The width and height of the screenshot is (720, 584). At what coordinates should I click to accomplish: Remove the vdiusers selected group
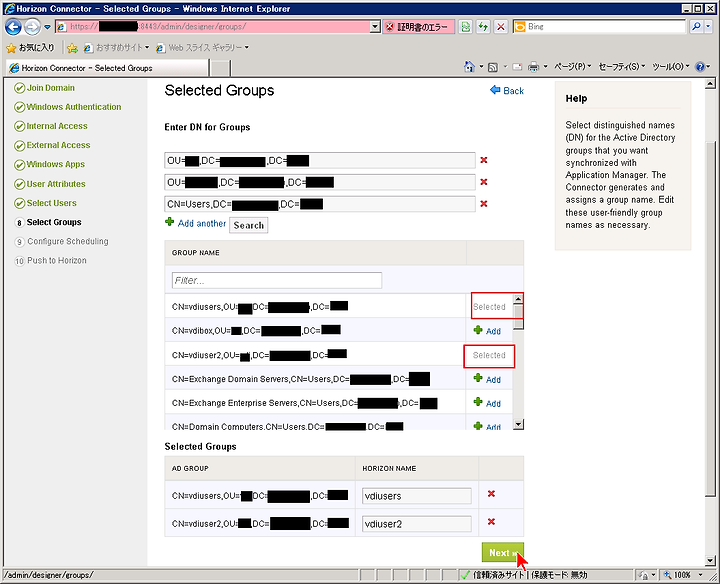[x=491, y=494]
